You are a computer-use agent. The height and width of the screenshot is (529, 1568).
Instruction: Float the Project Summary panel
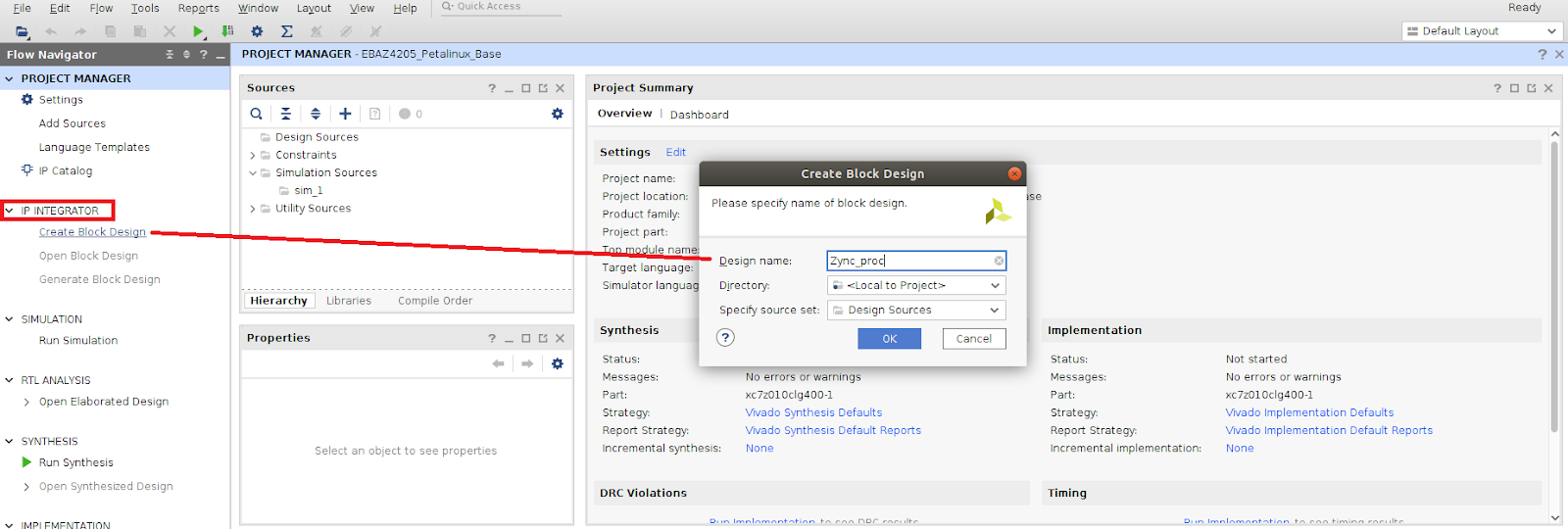1532,88
